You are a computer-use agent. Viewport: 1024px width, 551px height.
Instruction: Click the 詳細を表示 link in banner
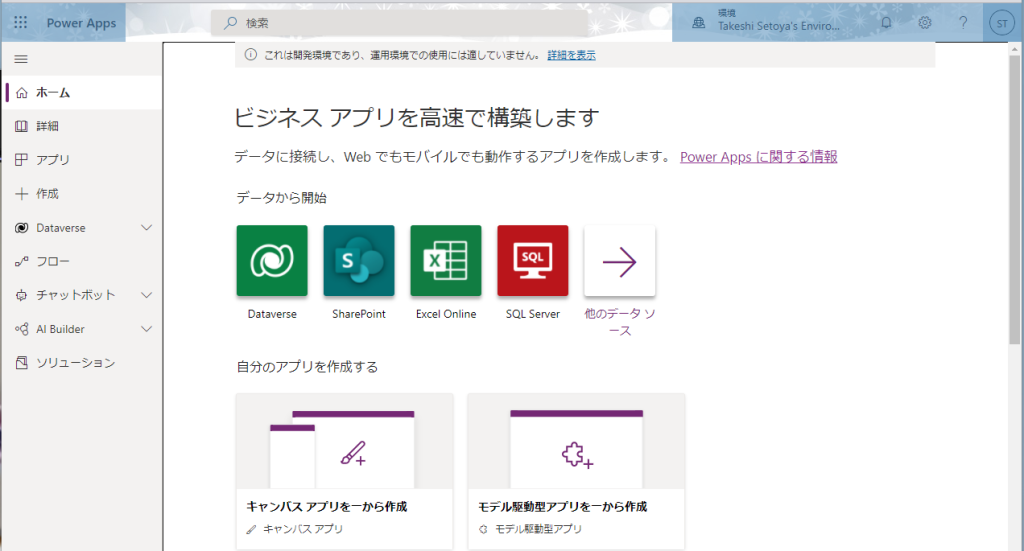[x=571, y=55]
